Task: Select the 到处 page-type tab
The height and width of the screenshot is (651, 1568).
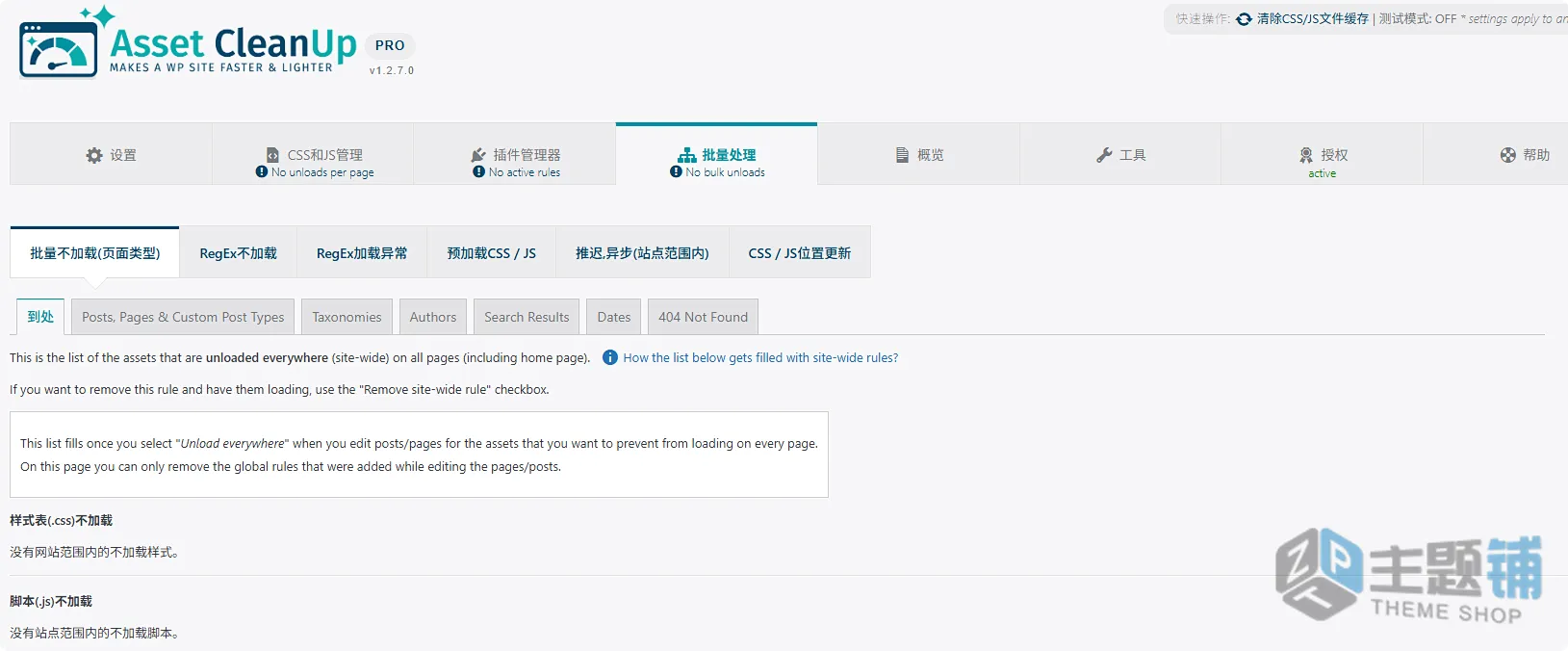Action: click(x=40, y=317)
